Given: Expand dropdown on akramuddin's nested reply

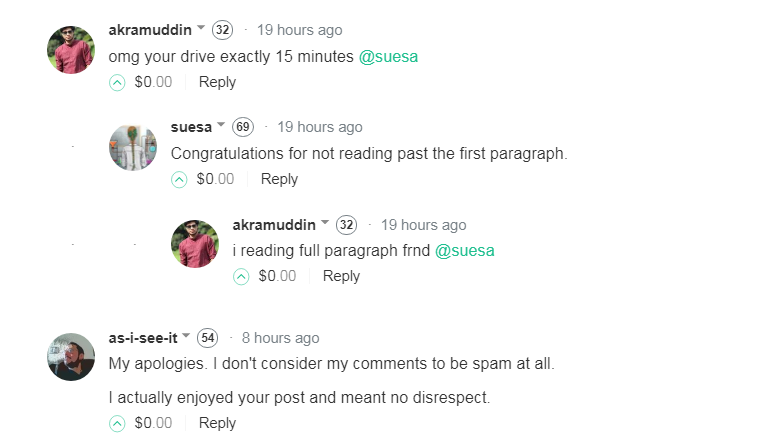Looking at the screenshot, I should pos(325,224).
